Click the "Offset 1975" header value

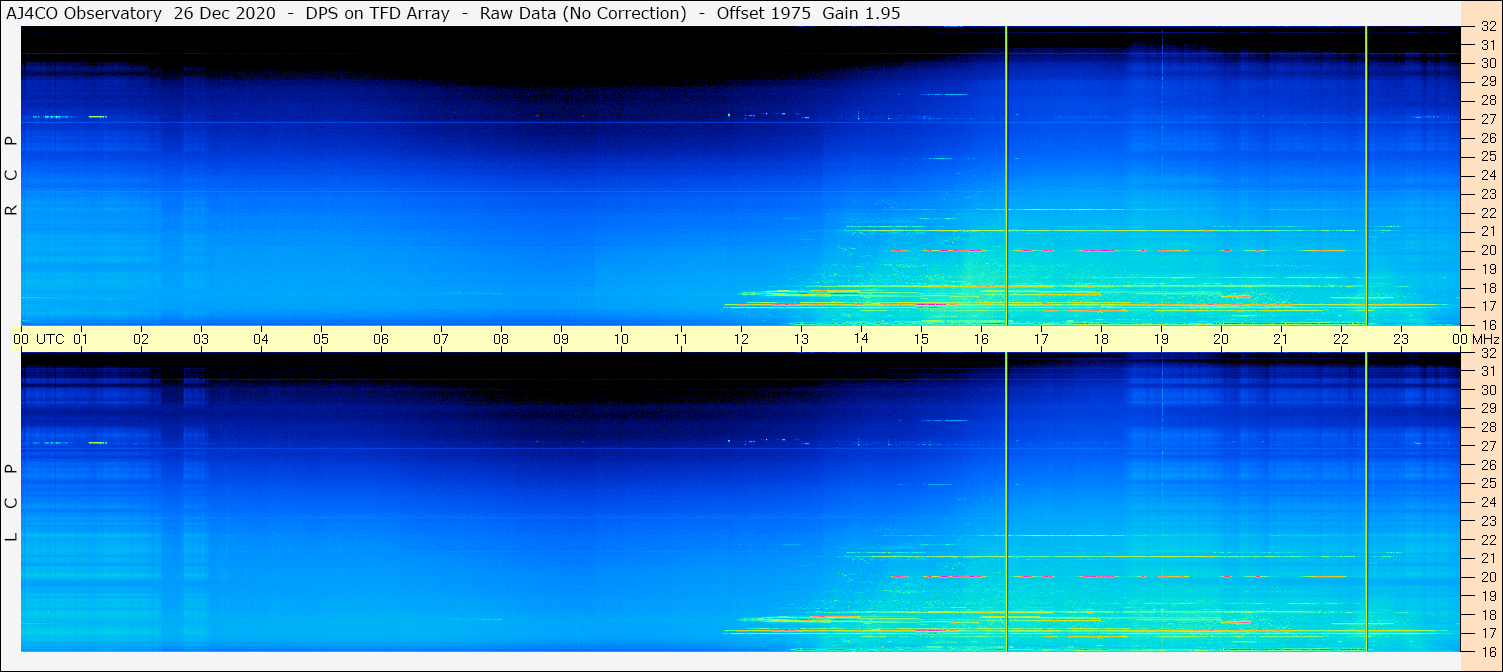(763, 13)
